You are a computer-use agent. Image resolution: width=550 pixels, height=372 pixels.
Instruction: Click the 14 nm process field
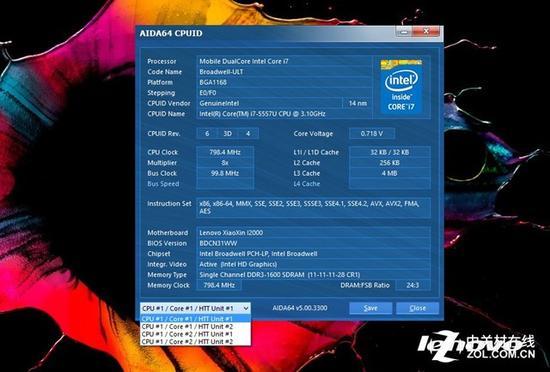coord(357,103)
